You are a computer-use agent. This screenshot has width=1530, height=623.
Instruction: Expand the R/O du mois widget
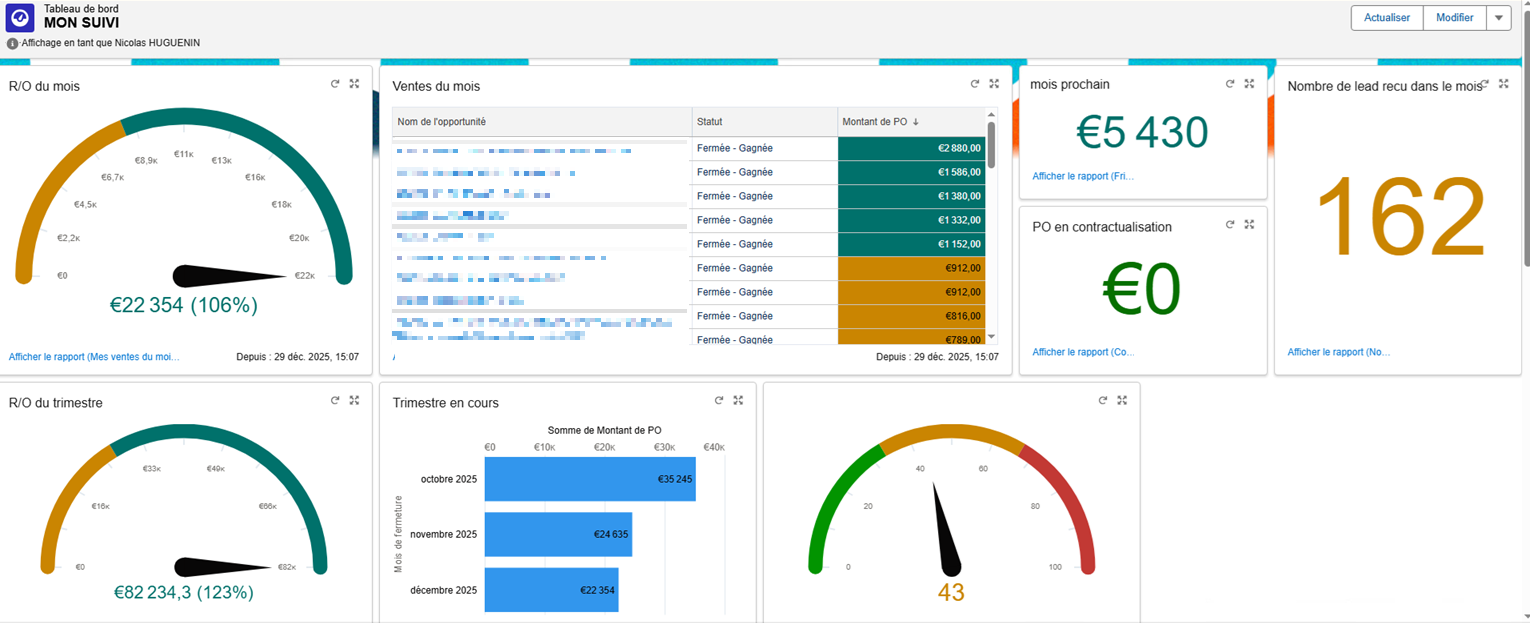click(354, 84)
